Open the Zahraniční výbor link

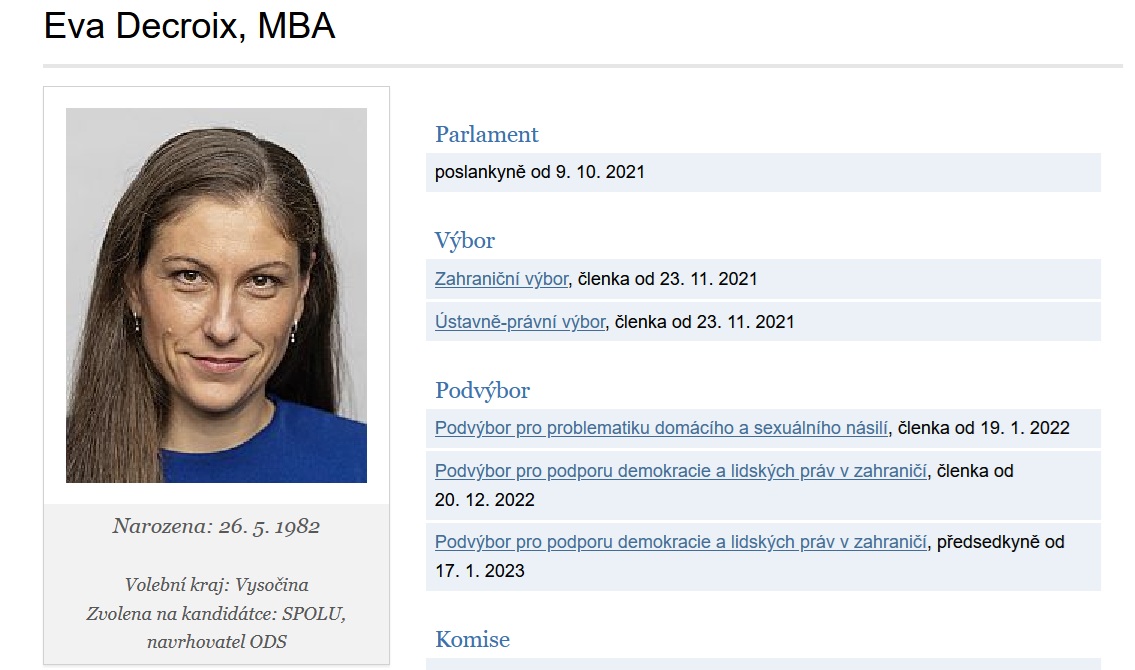click(x=502, y=279)
